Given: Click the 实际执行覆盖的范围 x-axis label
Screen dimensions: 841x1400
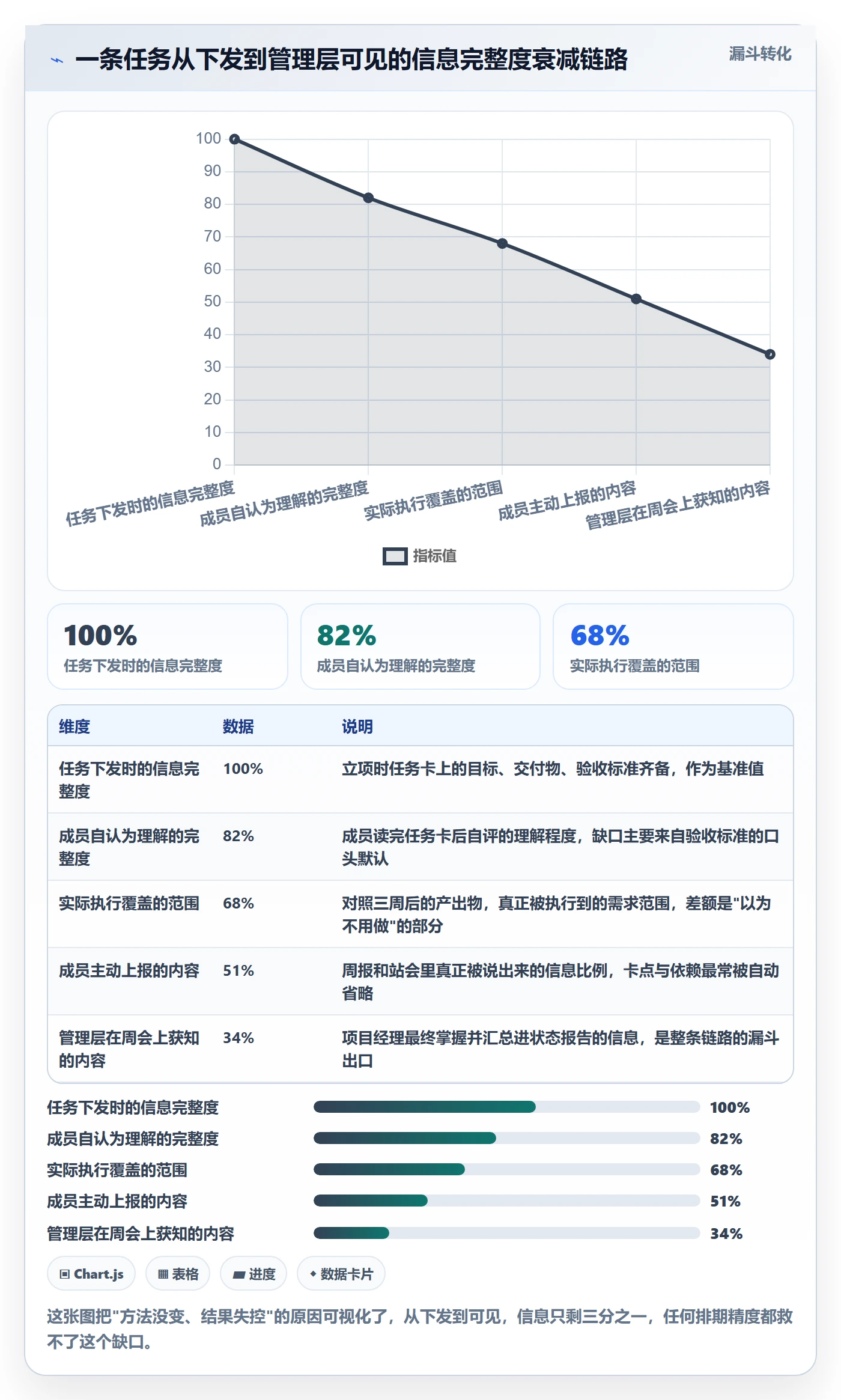Looking at the screenshot, I should pos(434,500).
